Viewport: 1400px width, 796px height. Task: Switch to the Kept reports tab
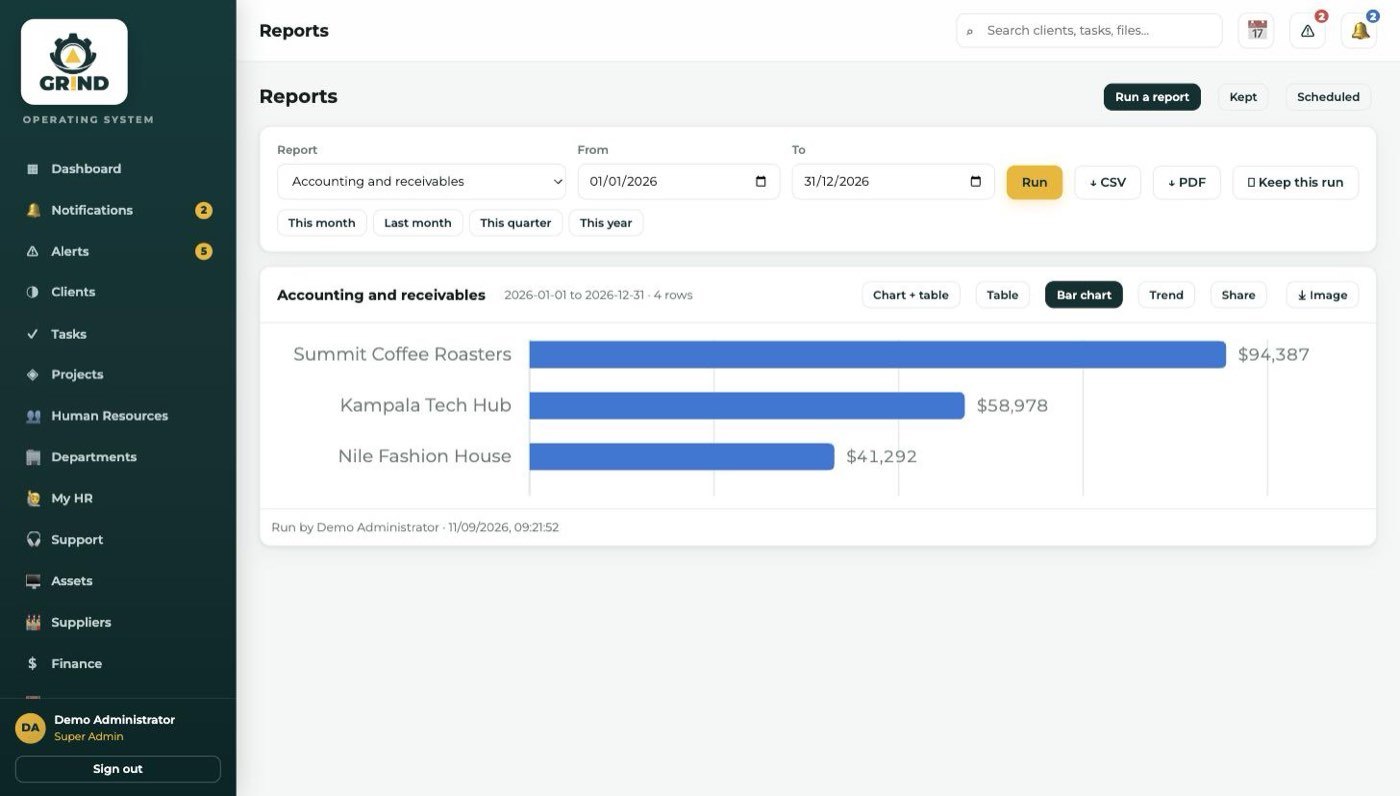1243,97
